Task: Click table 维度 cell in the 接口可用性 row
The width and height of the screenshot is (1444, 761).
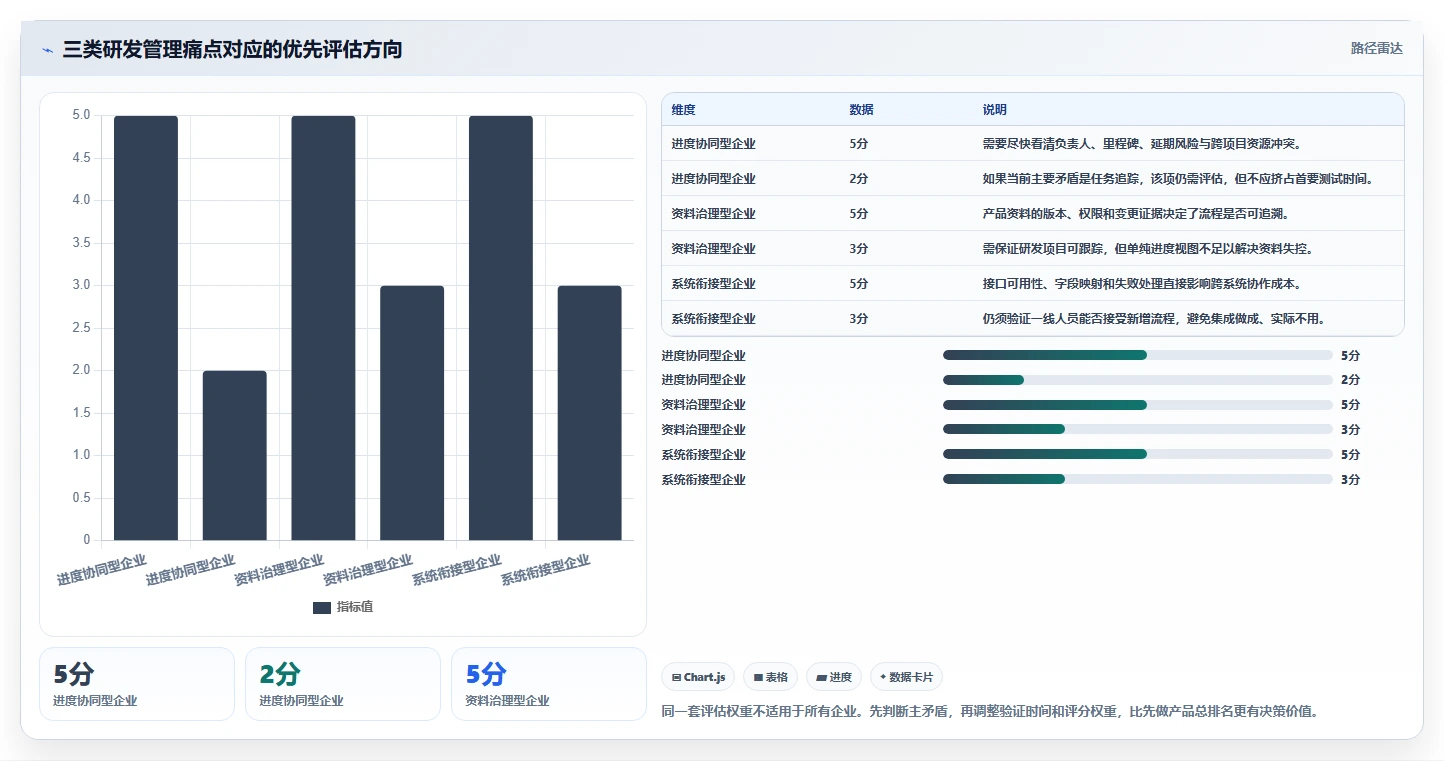Action: click(x=713, y=284)
